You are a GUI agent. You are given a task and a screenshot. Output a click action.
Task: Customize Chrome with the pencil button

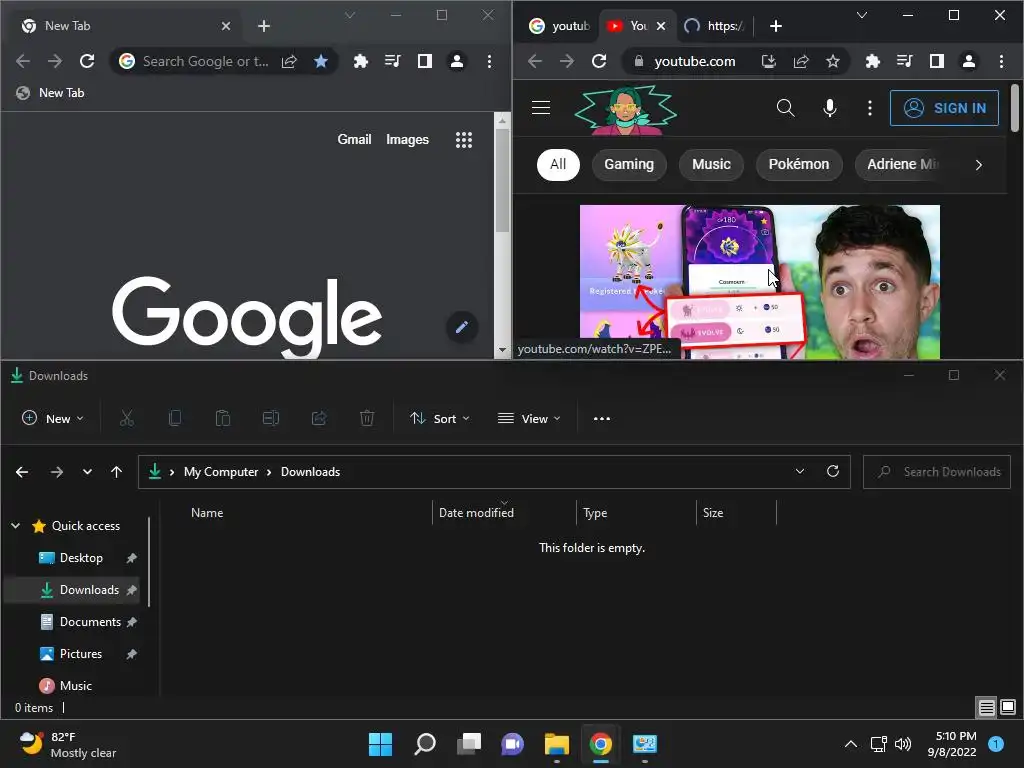point(462,327)
